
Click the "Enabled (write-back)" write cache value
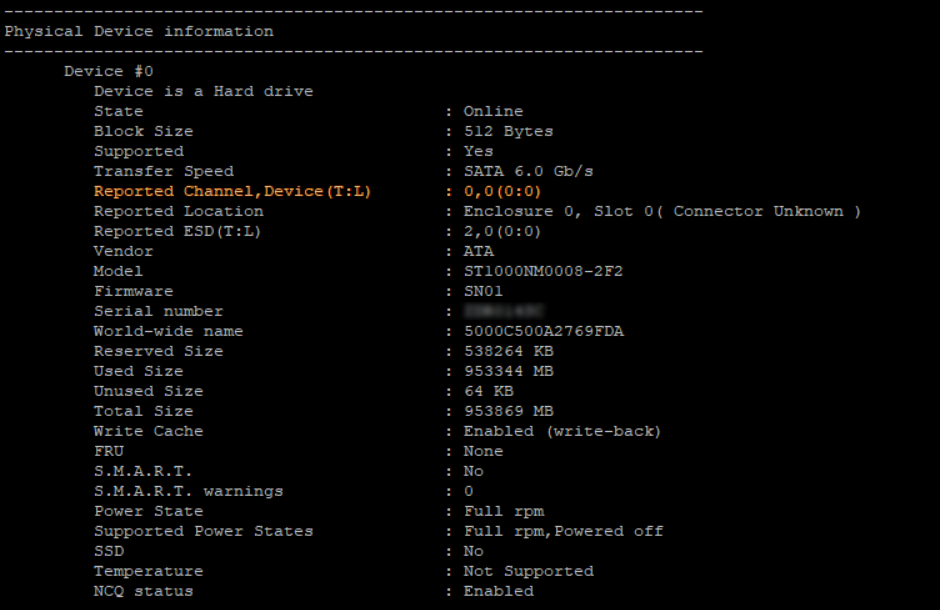point(562,431)
